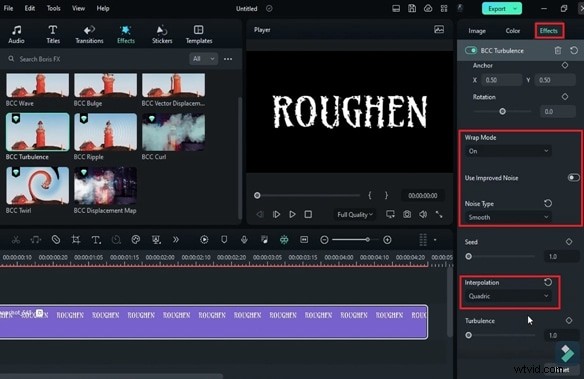Select the BCC Curl effect thumbnail
The height and width of the screenshot is (379, 584).
[173, 132]
